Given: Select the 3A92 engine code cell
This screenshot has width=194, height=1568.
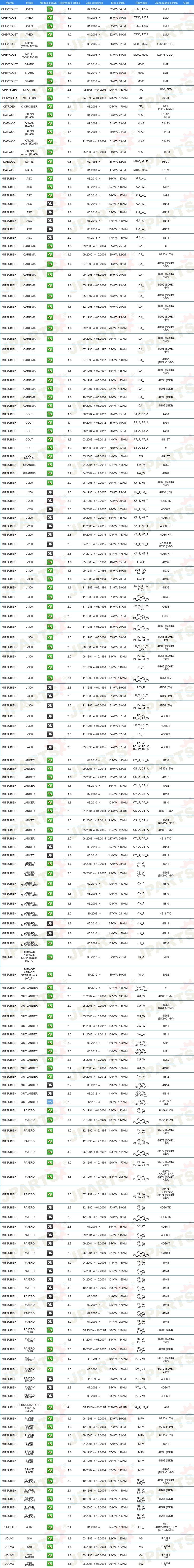Looking at the screenshot, I should point(166,975).
